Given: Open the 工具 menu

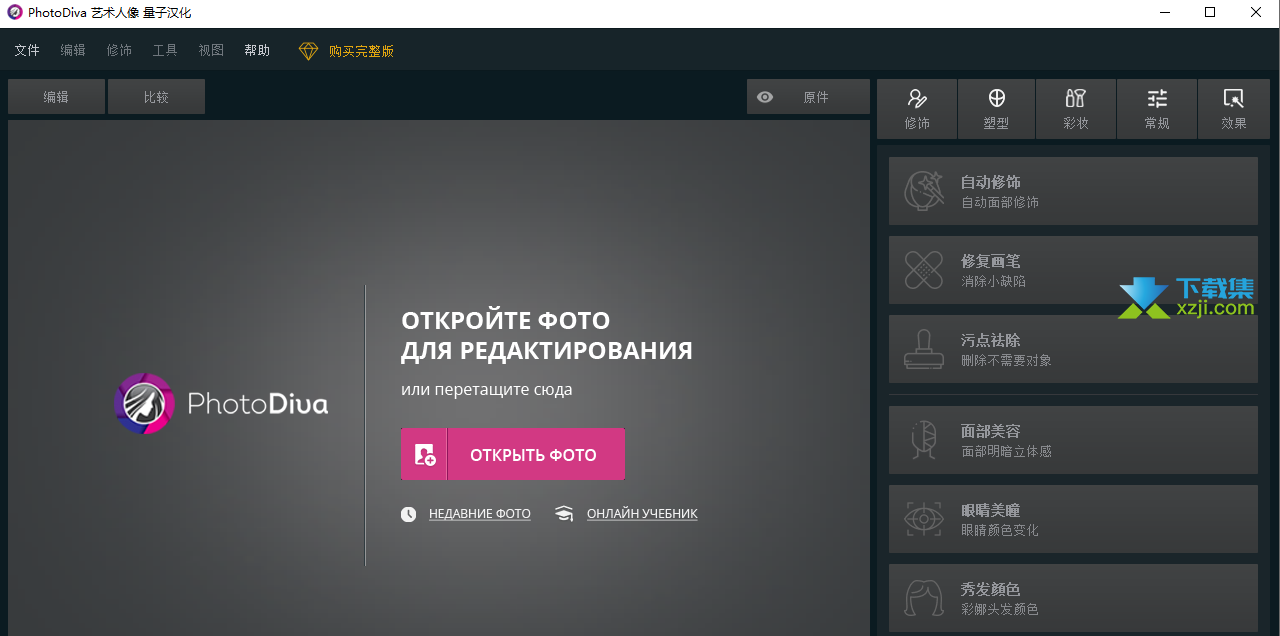Looking at the screenshot, I should pyautogui.click(x=165, y=50).
